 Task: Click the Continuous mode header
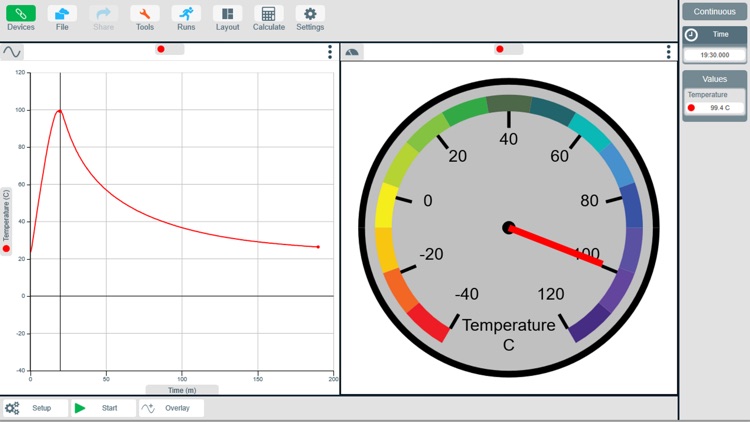coord(714,12)
